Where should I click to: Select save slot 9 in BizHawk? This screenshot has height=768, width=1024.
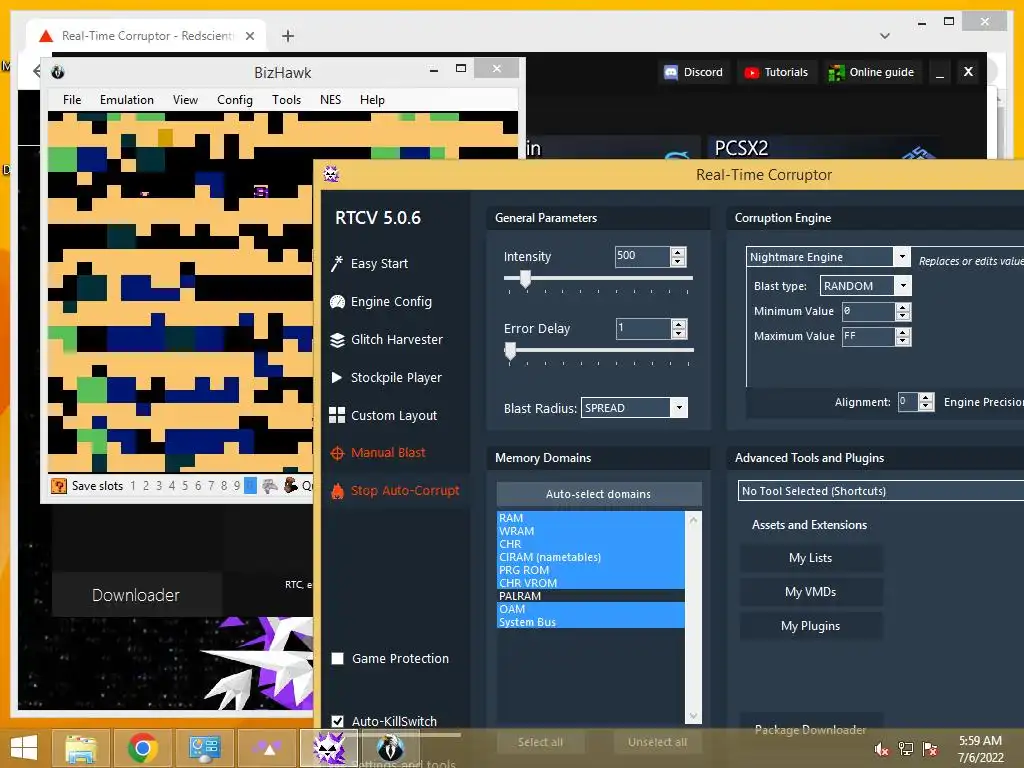(236, 486)
